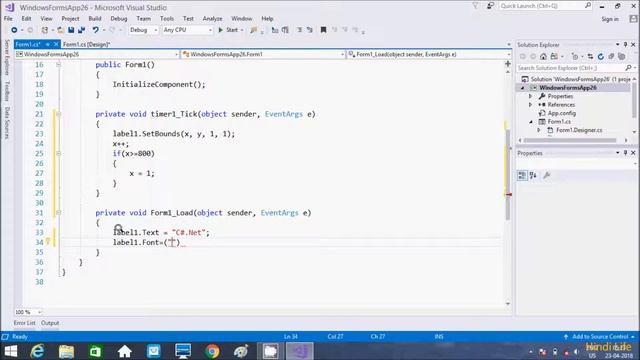
Task: Open Google Chrome from the taskbar
Action: coord(212,351)
